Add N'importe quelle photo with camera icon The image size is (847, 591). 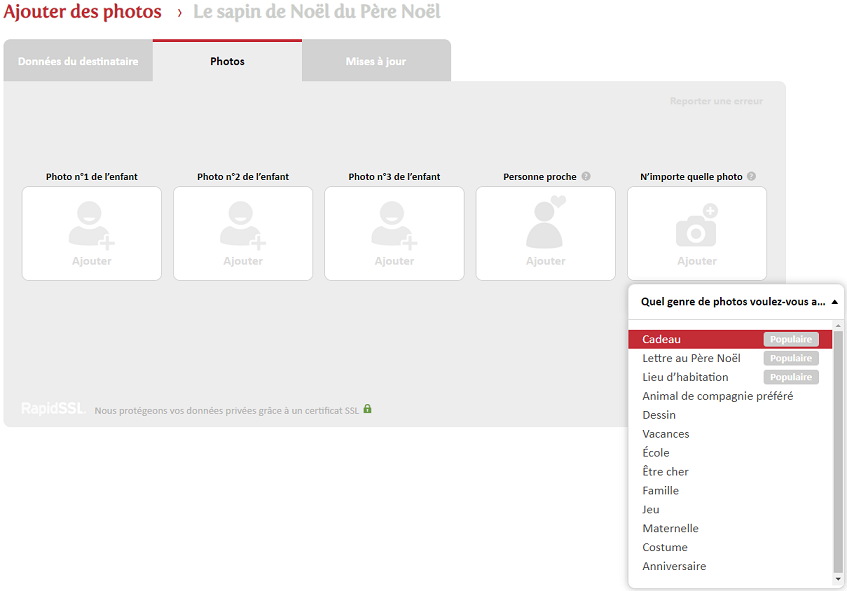(697, 233)
